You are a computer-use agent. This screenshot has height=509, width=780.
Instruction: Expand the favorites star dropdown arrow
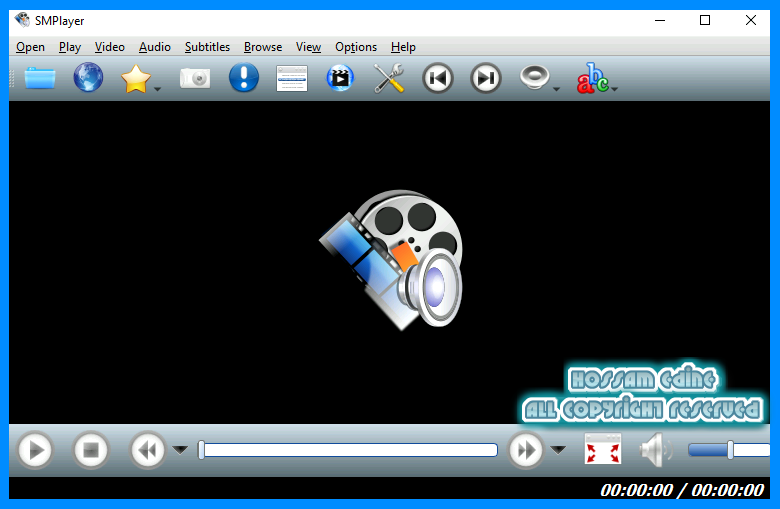pyautogui.click(x=158, y=89)
